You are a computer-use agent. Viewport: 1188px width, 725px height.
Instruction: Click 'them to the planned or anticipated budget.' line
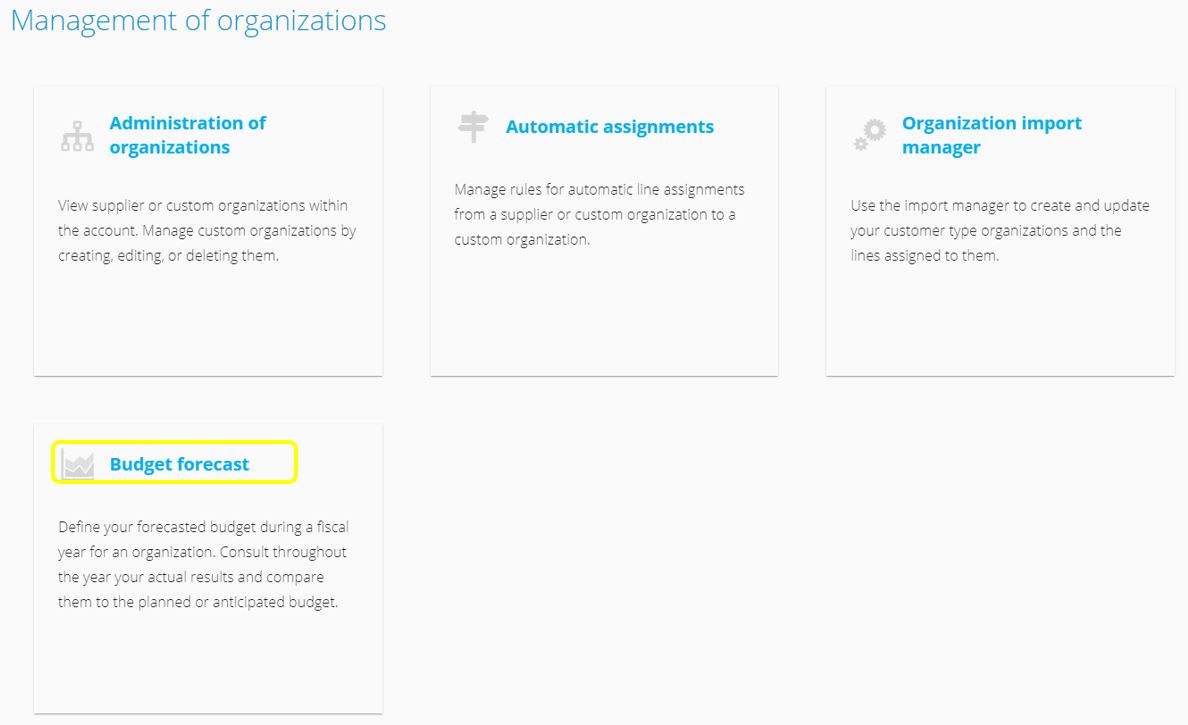click(x=198, y=602)
